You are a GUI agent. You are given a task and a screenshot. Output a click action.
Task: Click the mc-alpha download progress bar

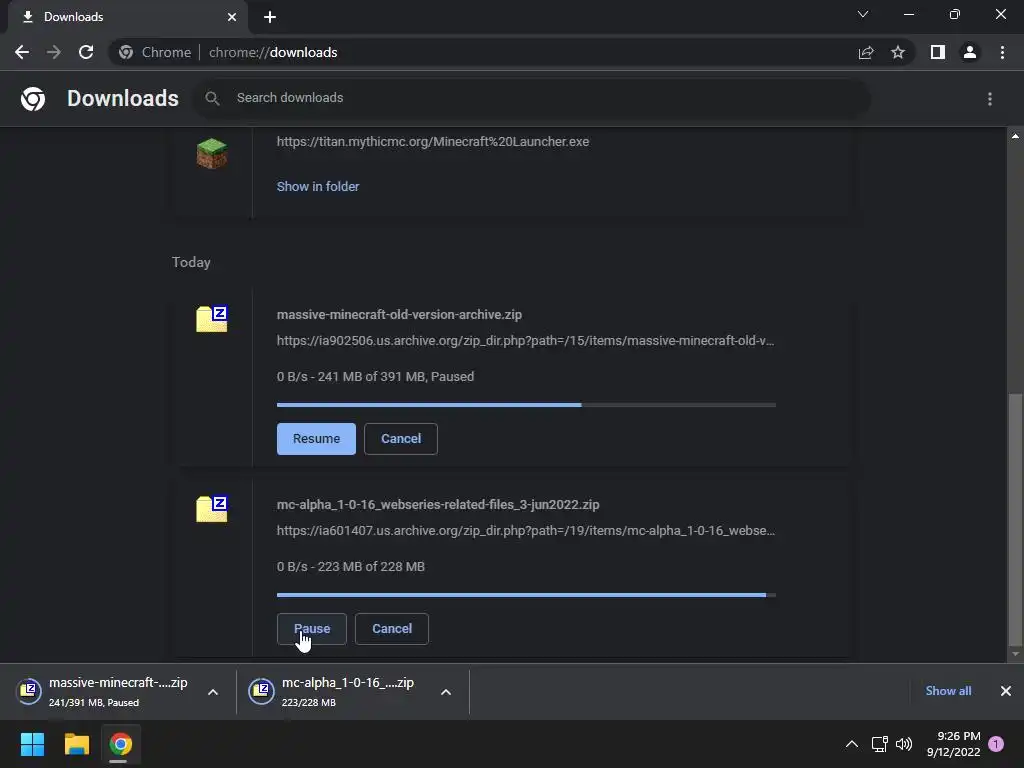pyautogui.click(x=526, y=595)
